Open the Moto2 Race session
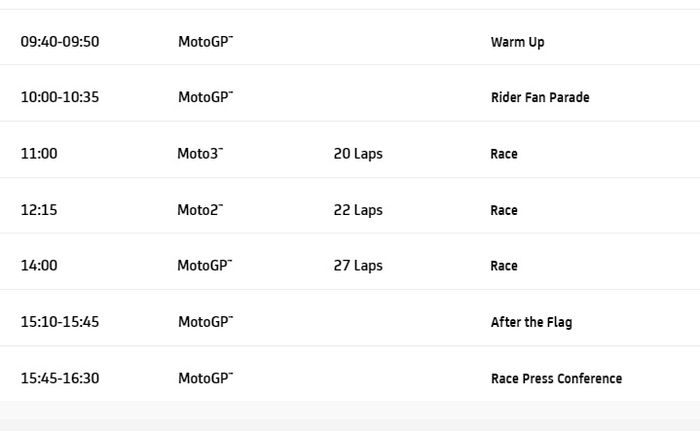Viewport: 700px width, 431px height. [504, 210]
